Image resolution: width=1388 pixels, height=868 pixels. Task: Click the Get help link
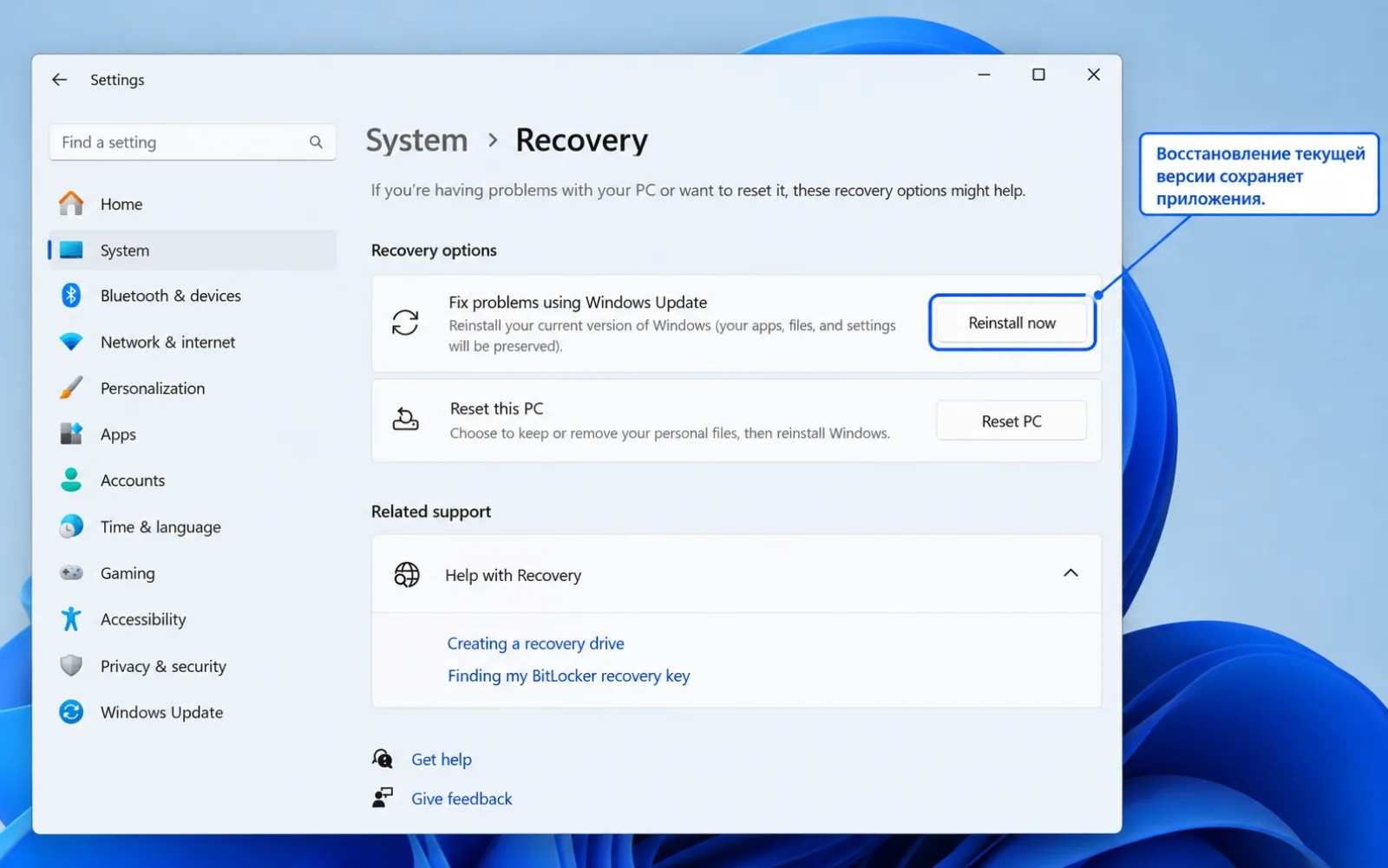pyautogui.click(x=442, y=759)
